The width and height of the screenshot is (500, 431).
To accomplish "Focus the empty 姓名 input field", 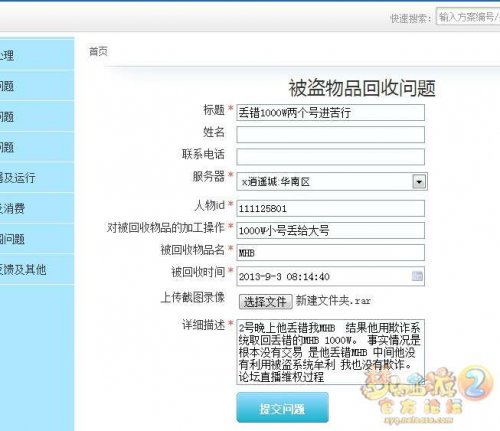I will point(330,135).
